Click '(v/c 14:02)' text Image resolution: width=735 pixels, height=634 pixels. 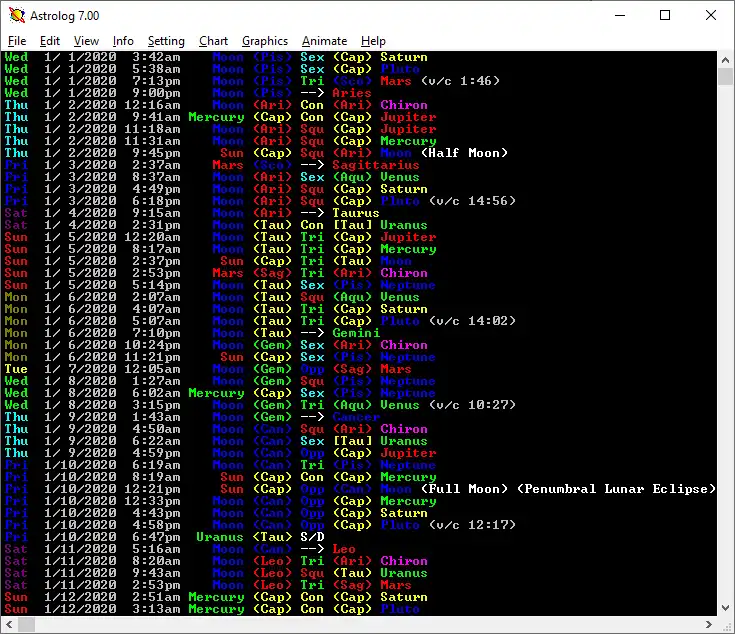point(472,321)
